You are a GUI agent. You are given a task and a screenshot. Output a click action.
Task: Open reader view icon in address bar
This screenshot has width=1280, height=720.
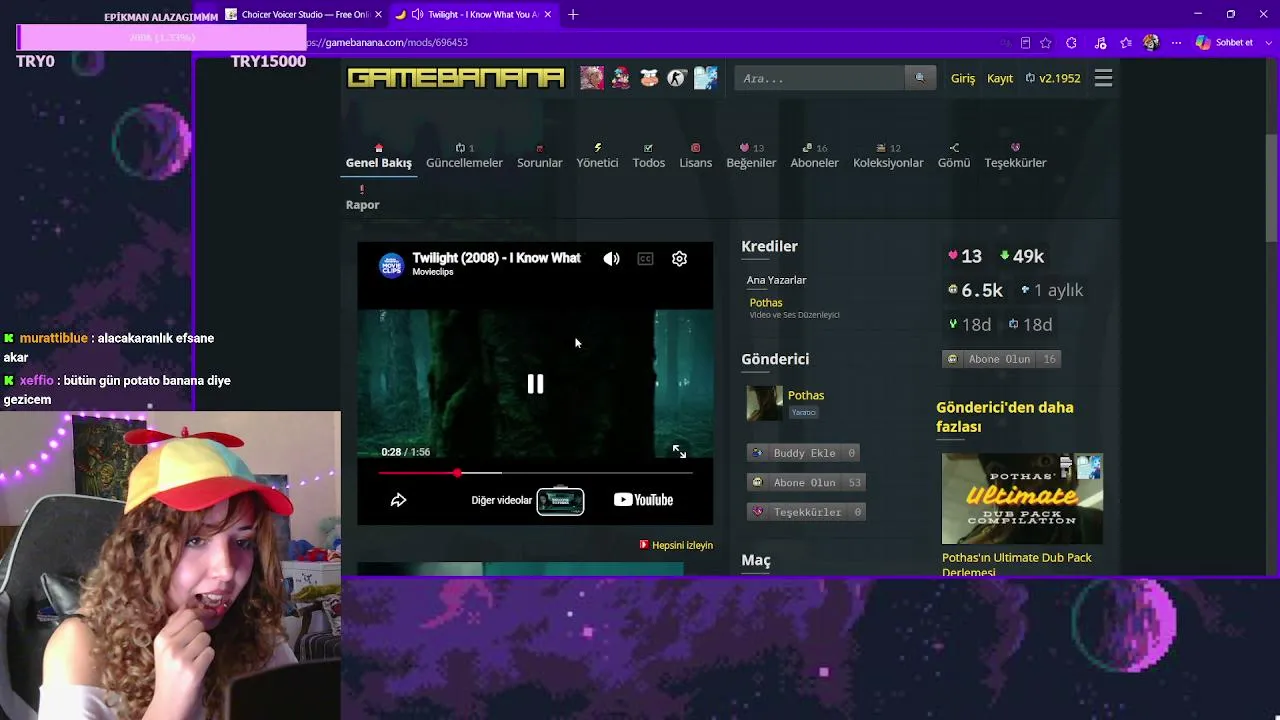click(1025, 43)
